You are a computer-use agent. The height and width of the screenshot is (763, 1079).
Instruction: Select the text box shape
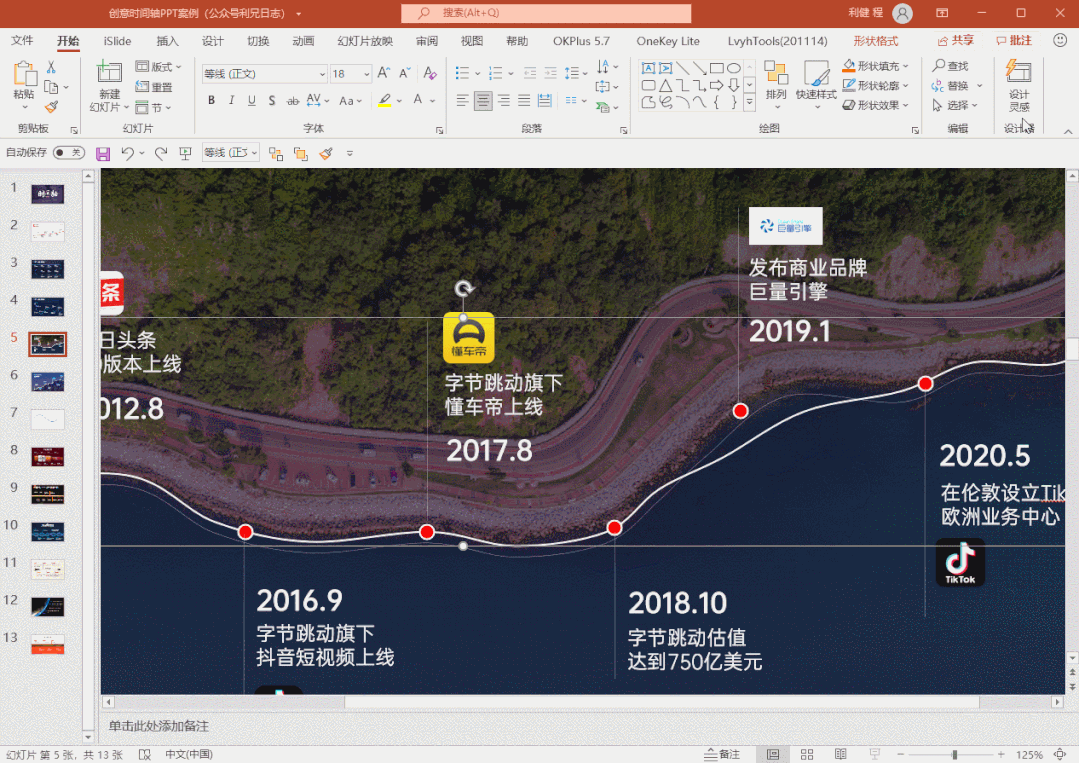pyautogui.click(x=648, y=68)
